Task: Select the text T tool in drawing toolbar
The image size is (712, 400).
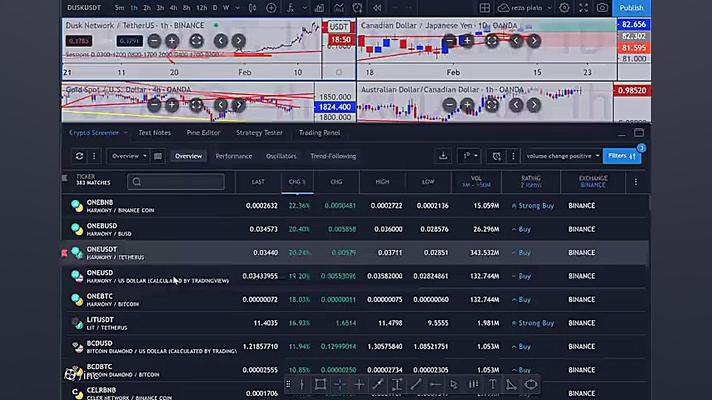Action: pos(492,385)
